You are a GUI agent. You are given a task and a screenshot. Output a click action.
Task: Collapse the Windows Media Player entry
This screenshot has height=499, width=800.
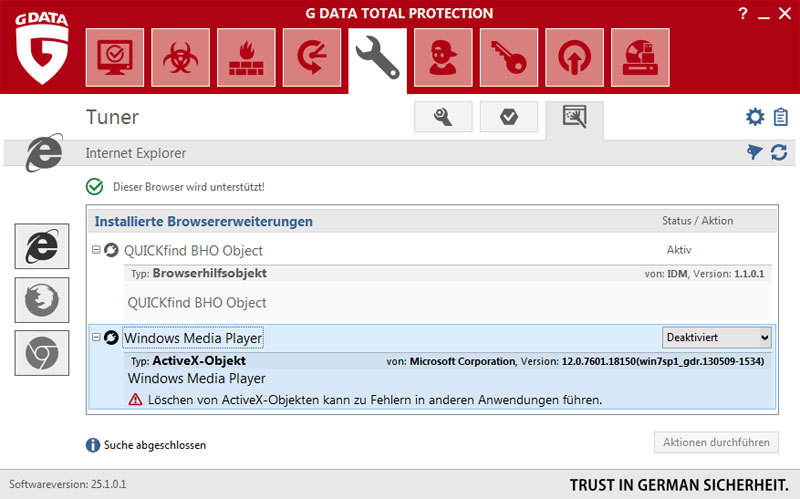[96, 337]
